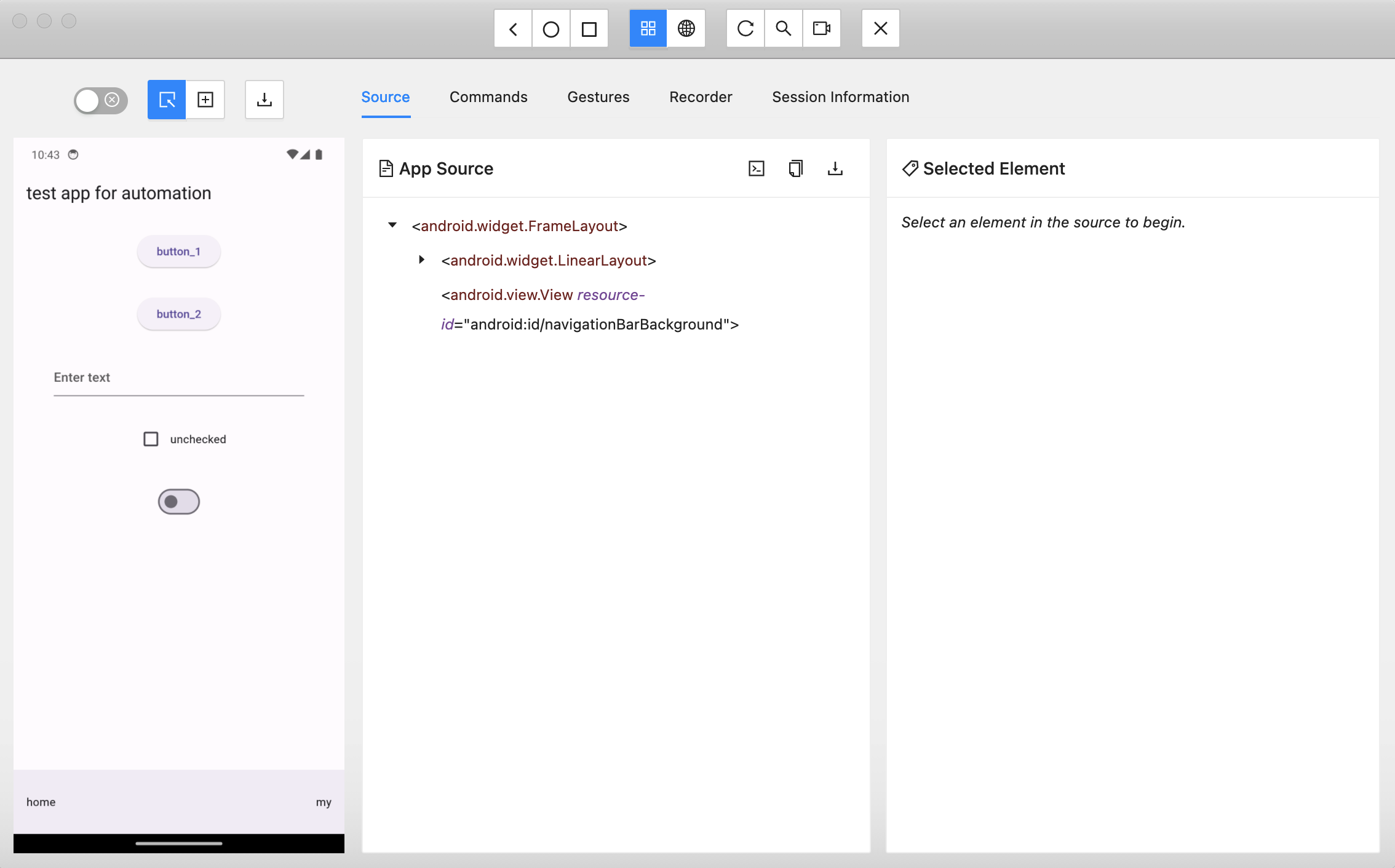Download screenshot next to coordinate tools
This screenshot has height=868, width=1395.
(x=264, y=100)
